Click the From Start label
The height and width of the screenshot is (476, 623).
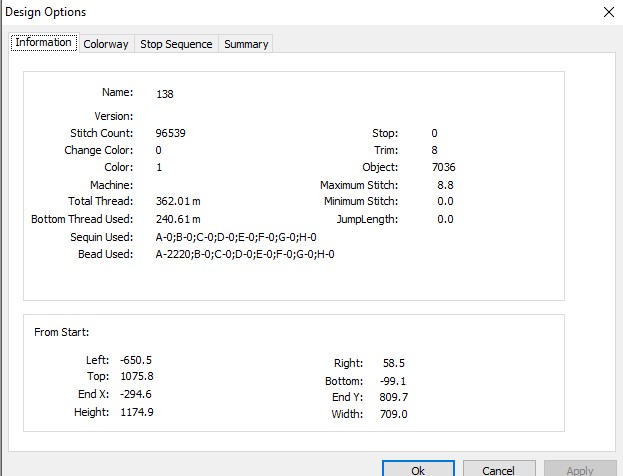62,332
